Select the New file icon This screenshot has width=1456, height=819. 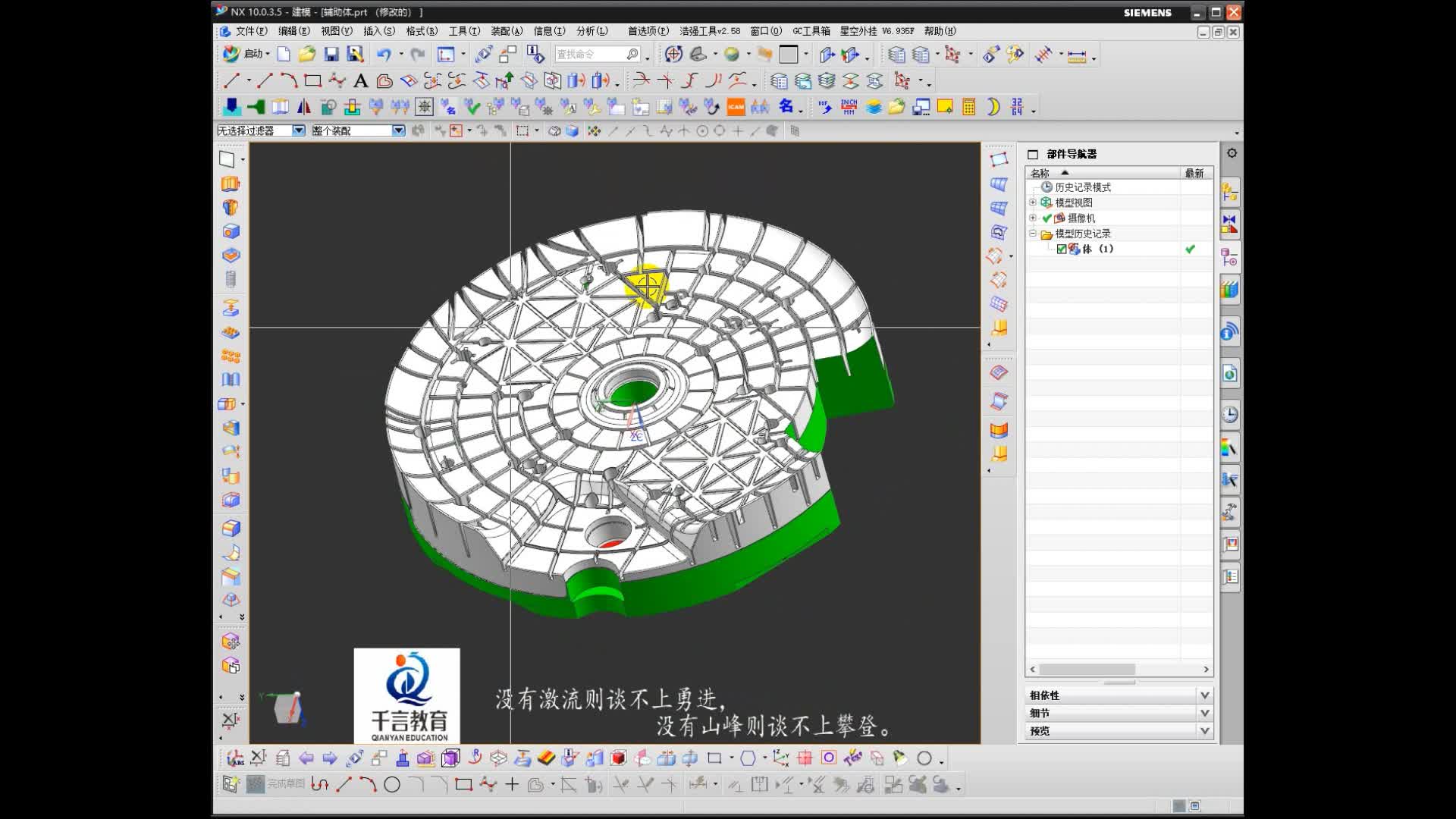click(x=283, y=53)
